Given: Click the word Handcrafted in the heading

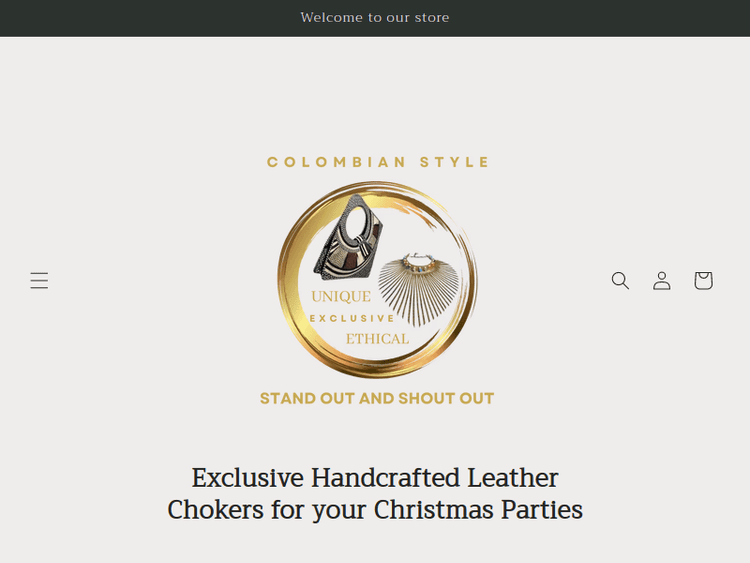Looking at the screenshot, I should [x=386, y=477].
